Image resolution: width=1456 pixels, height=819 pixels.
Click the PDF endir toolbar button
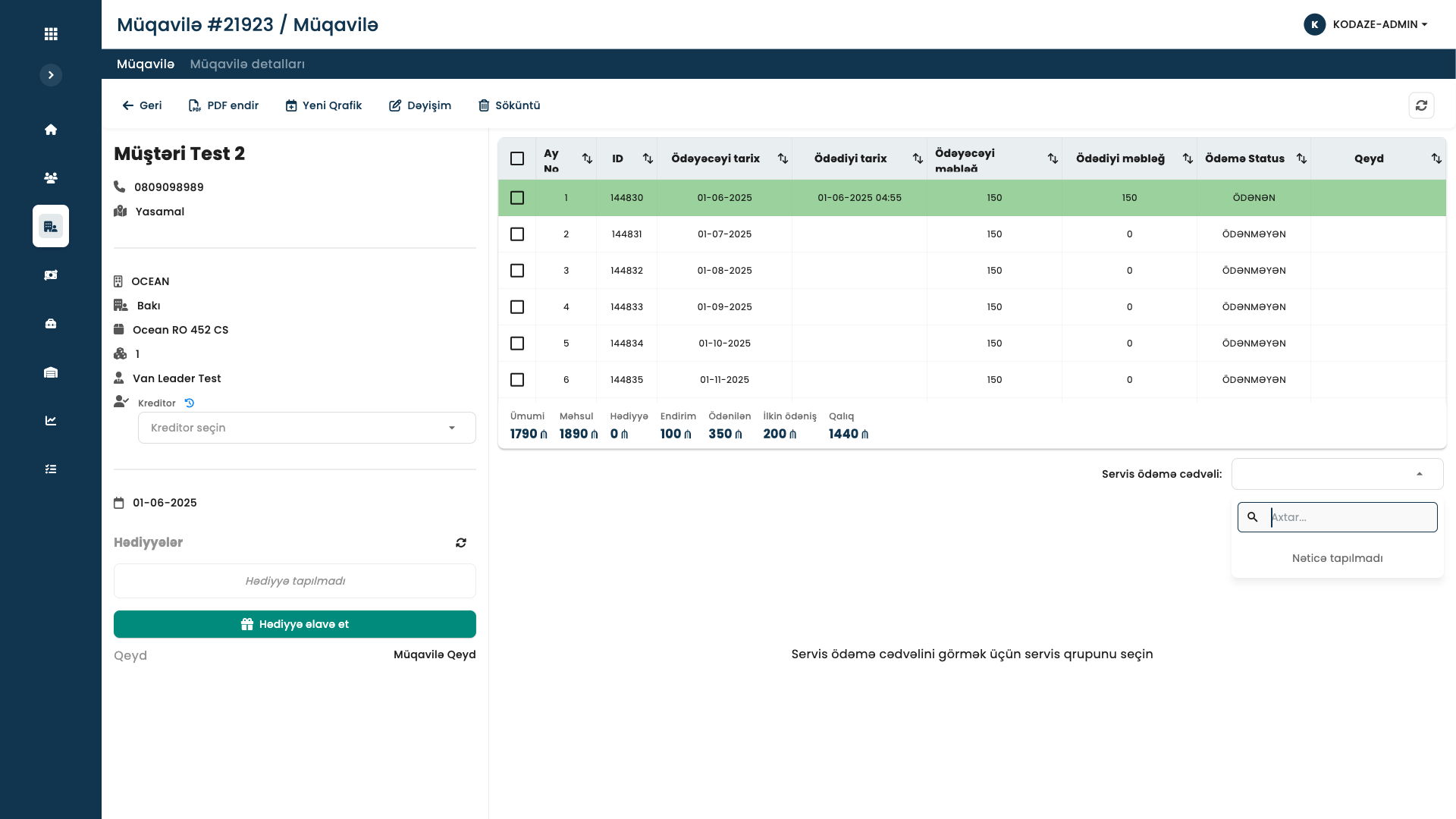224,105
